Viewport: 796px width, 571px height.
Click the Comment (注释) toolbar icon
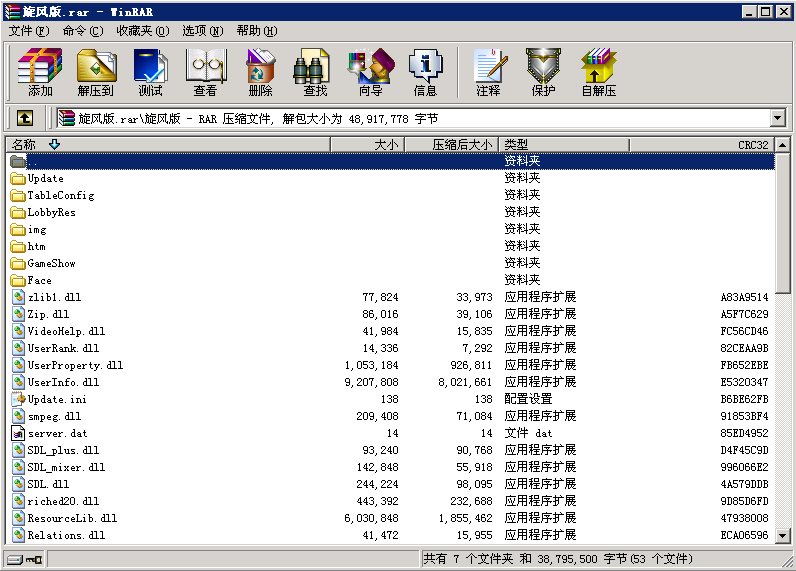(x=488, y=72)
